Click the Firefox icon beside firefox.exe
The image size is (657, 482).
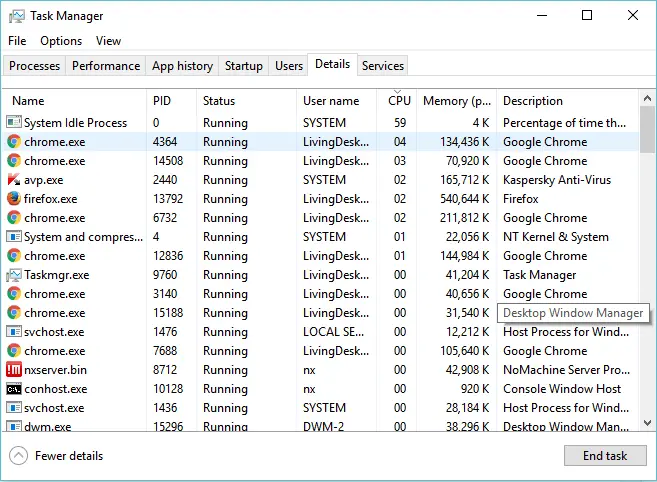14,198
